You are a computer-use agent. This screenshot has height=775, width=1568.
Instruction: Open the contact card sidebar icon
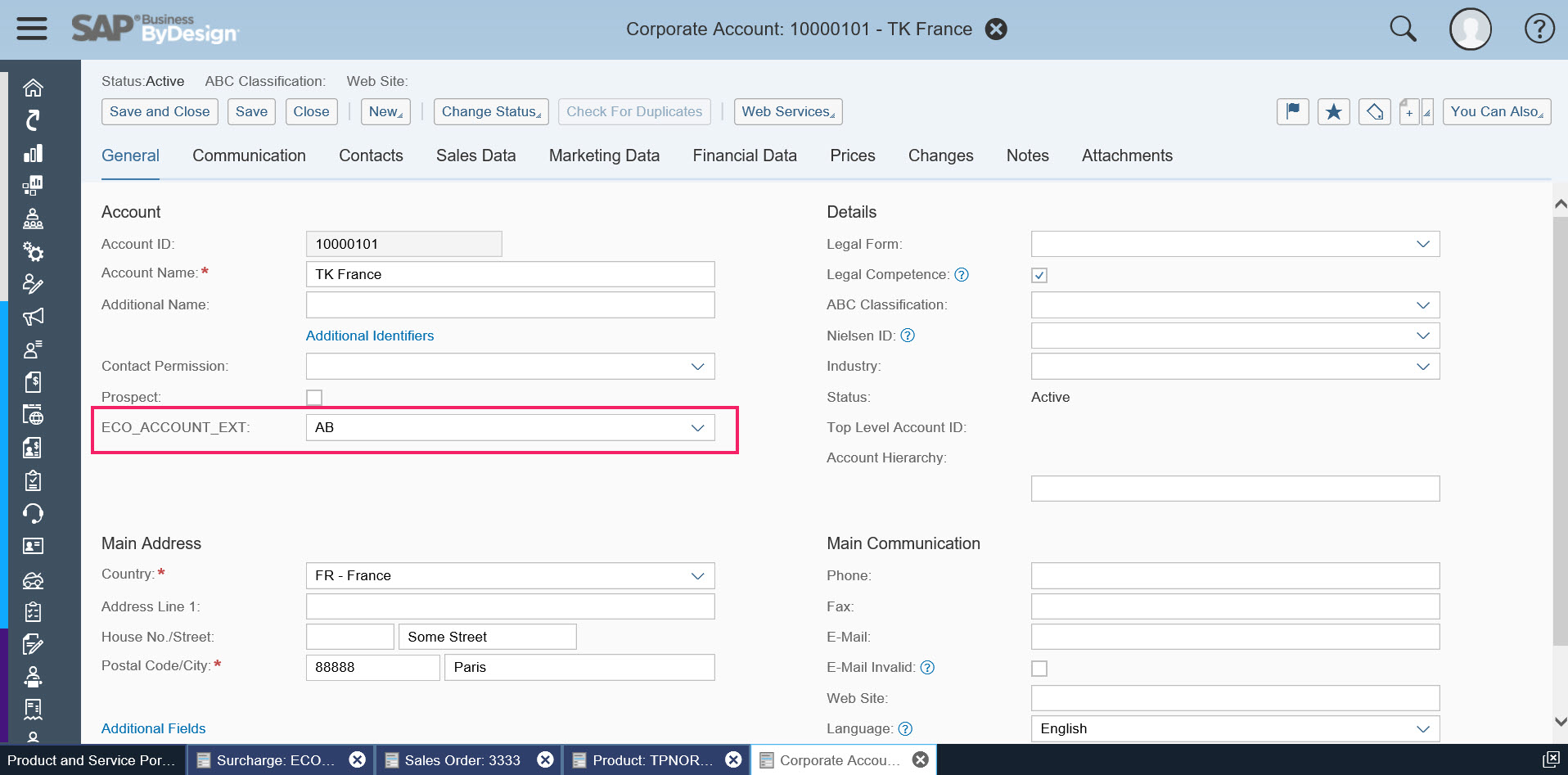pos(33,546)
